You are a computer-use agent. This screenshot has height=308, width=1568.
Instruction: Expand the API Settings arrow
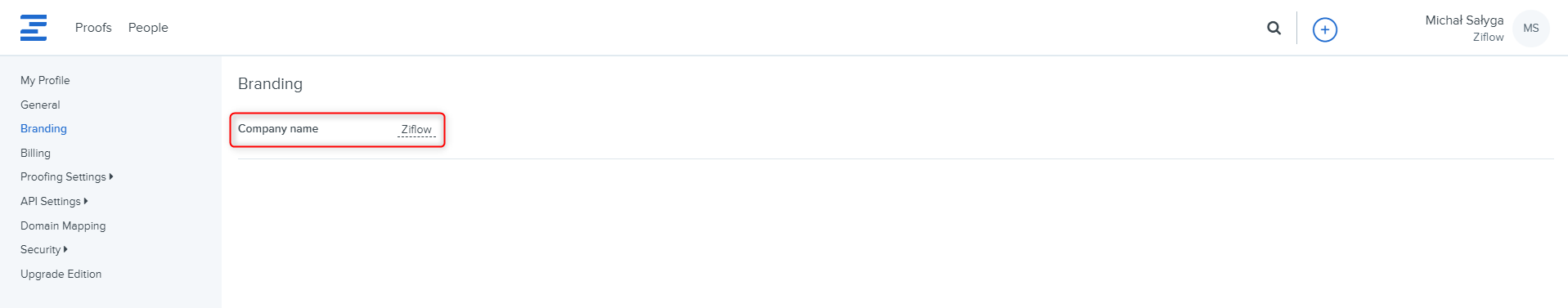coord(86,201)
